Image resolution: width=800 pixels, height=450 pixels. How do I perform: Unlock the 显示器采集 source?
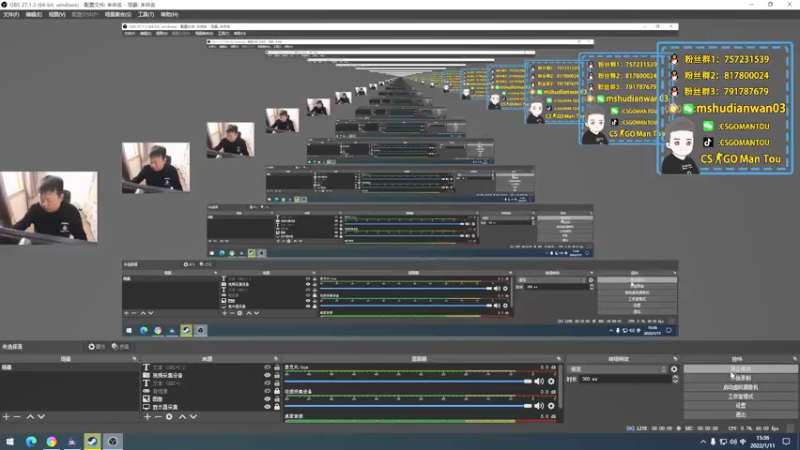pyautogui.click(x=277, y=407)
